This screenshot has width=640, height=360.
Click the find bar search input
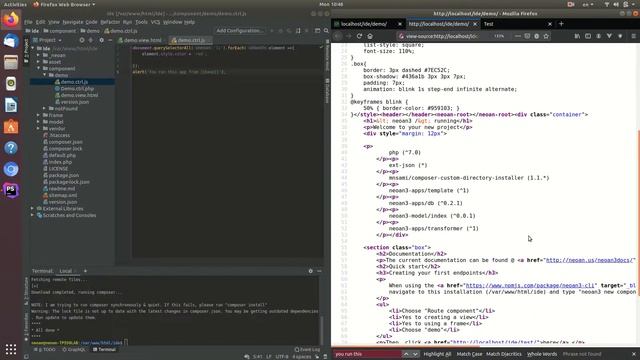[367, 354]
